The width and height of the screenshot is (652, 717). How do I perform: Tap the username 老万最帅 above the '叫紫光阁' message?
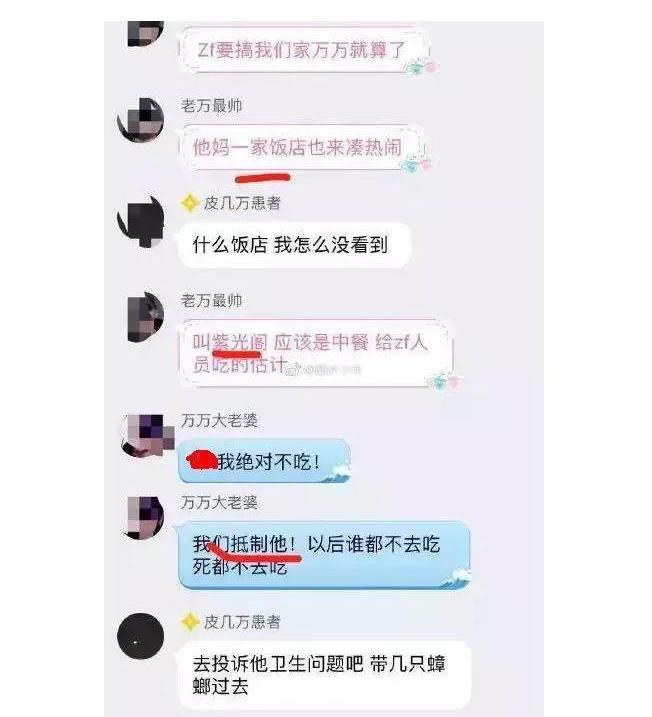[x=211, y=301]
